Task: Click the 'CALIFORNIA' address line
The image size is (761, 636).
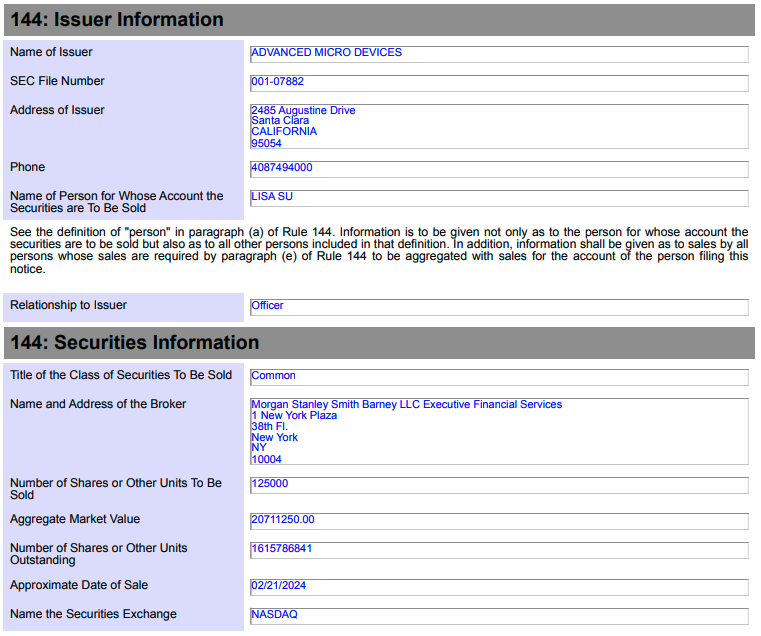Action: coord(284,132)
